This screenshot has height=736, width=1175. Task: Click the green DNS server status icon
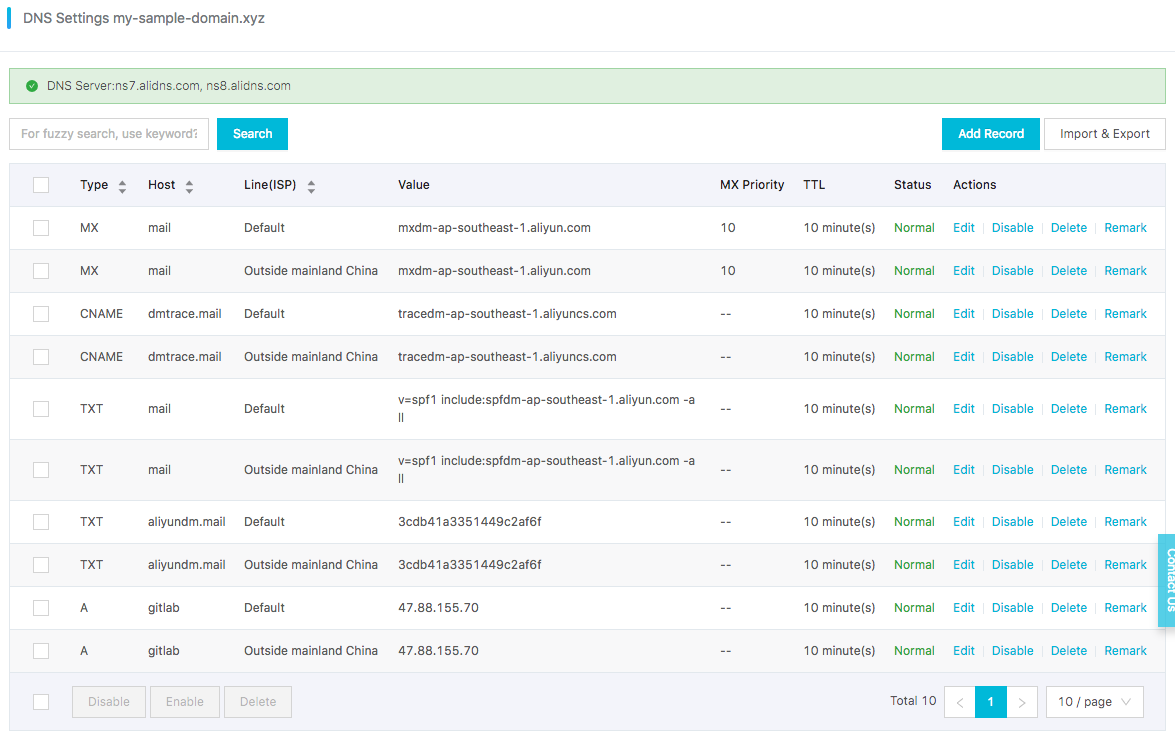pos(31,86)
